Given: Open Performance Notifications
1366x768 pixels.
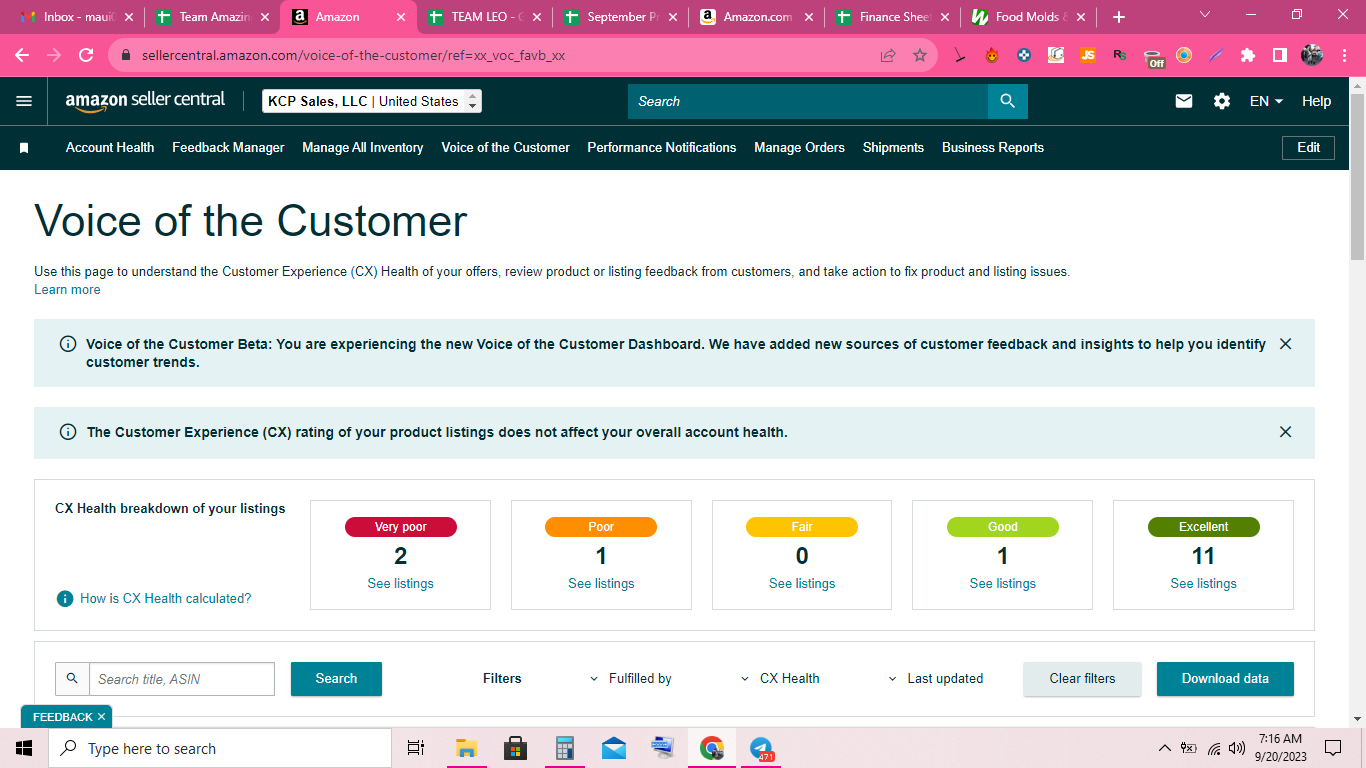Looking at the screenshot, I should (662, 148).
